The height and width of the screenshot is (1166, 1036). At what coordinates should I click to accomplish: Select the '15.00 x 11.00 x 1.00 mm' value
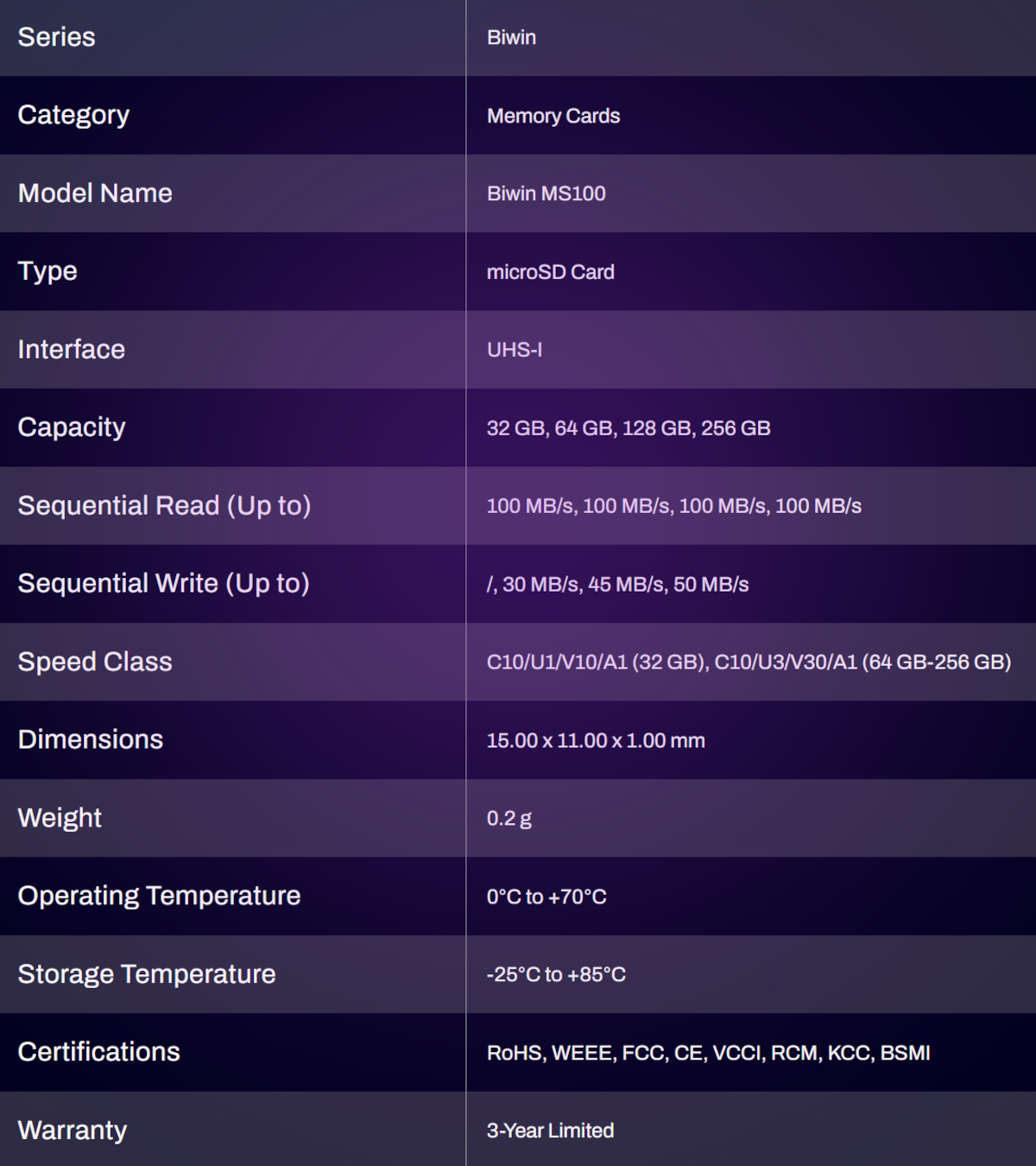[x=596, y=741]
